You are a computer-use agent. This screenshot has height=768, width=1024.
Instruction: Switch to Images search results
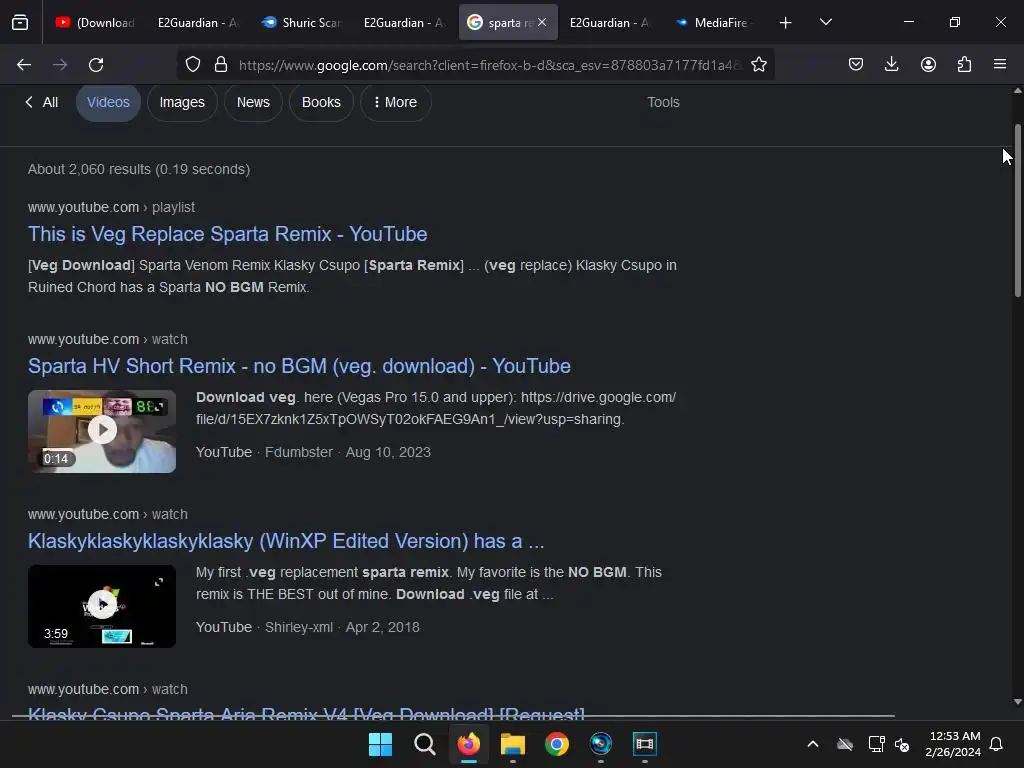pos(182,103)
